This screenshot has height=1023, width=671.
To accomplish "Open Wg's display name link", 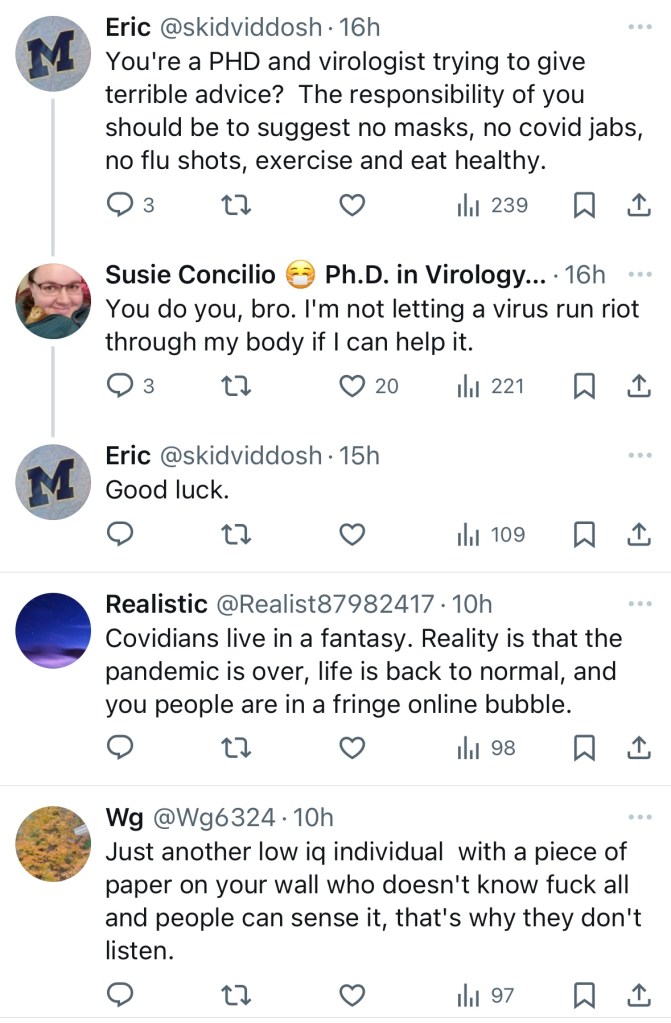I will click(x=123, y=816).
